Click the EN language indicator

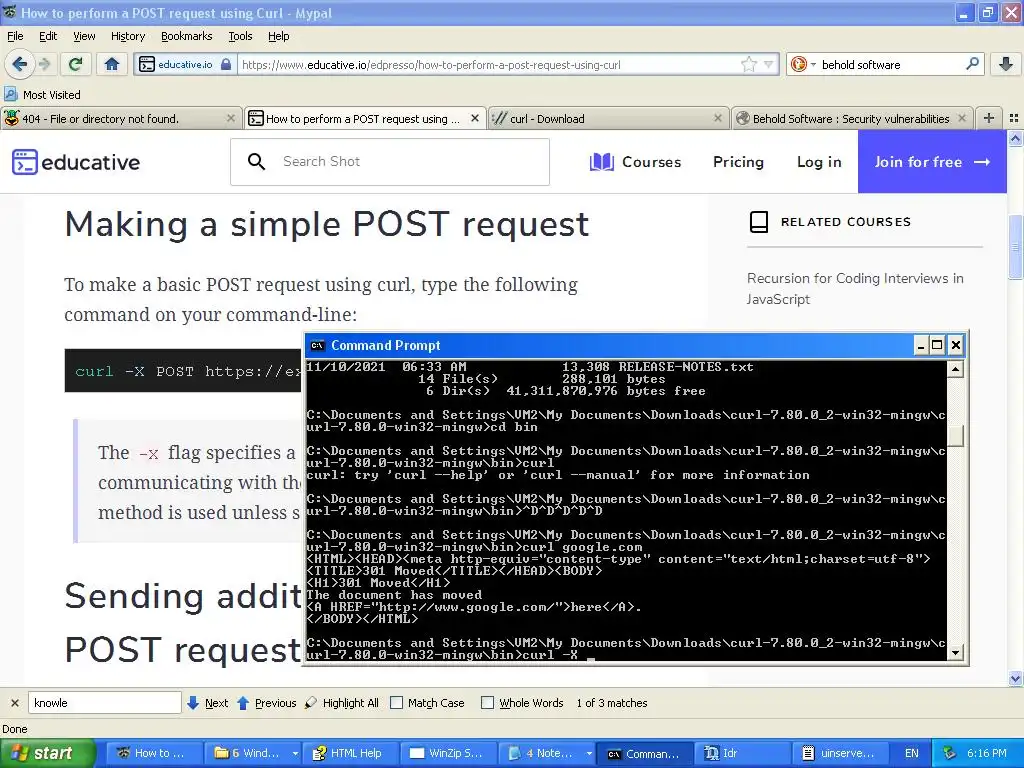(x=912, y=753)
